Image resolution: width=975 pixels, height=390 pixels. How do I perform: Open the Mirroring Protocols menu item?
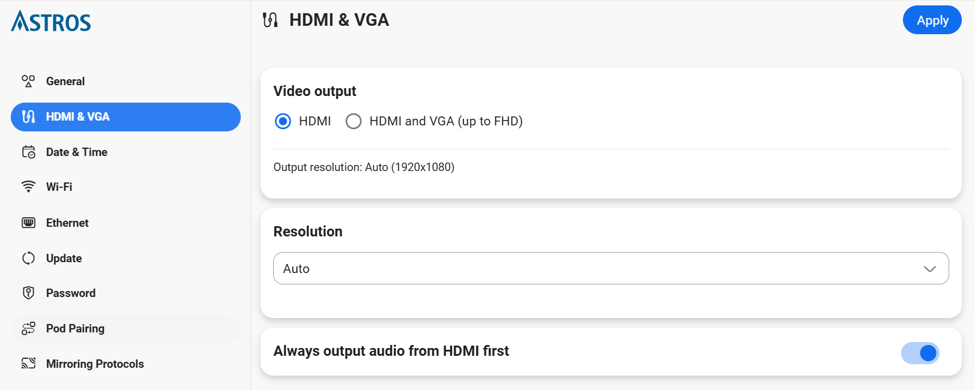tap(126, 364)
